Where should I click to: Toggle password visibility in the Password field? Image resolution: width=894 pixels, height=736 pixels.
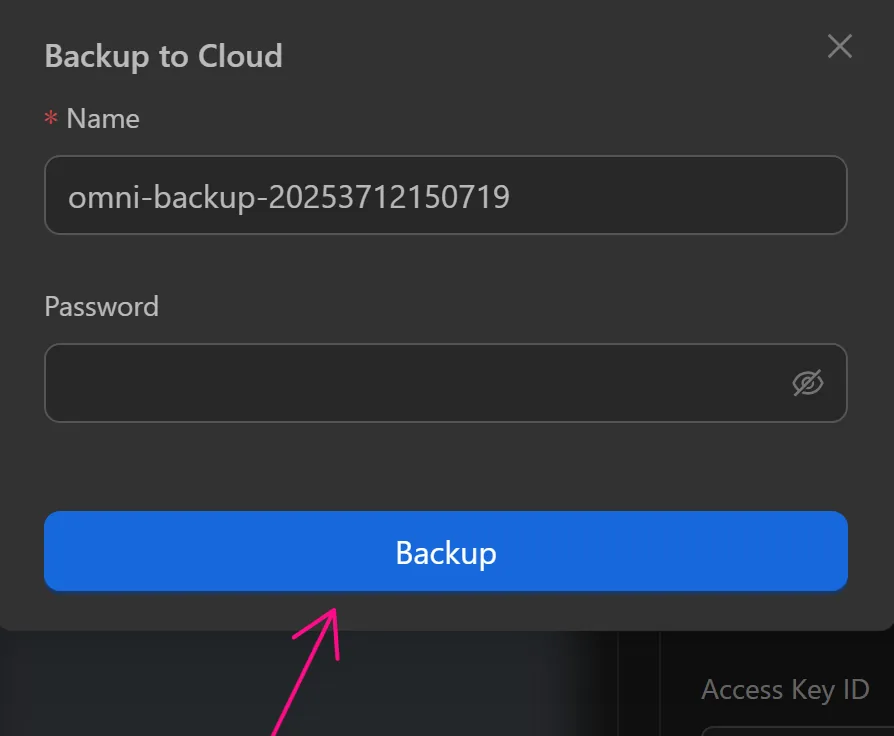coord(807,383)
